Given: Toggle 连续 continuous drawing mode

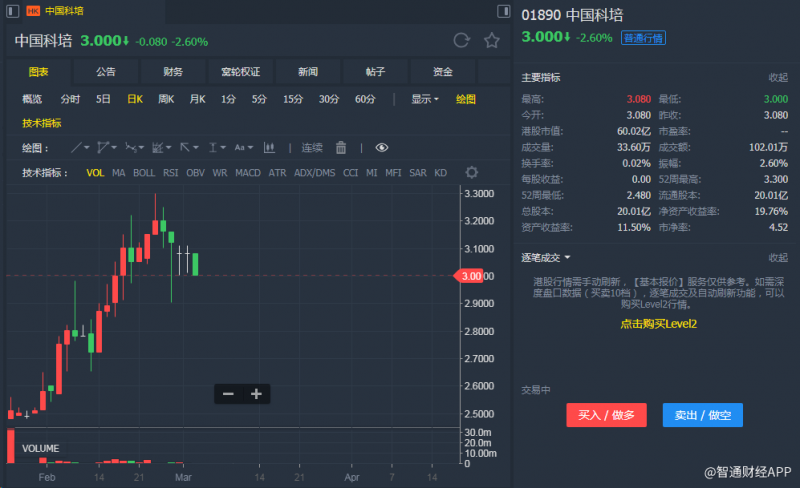Looking at the screenshot, I should pyautogui.click(x=312, y=148).
